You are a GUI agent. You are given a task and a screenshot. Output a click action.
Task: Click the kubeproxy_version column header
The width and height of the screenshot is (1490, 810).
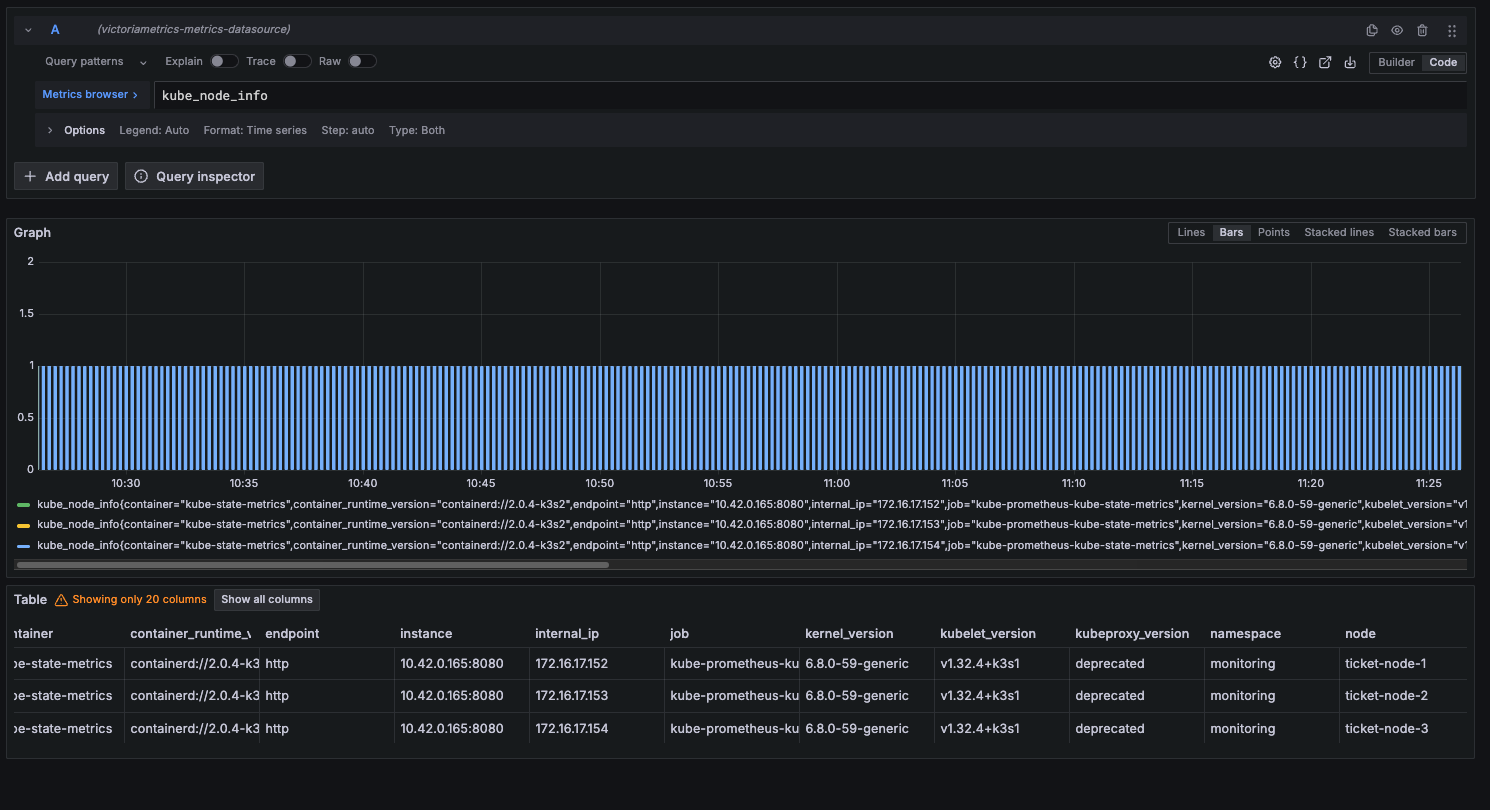click(x=1132, y=633)
